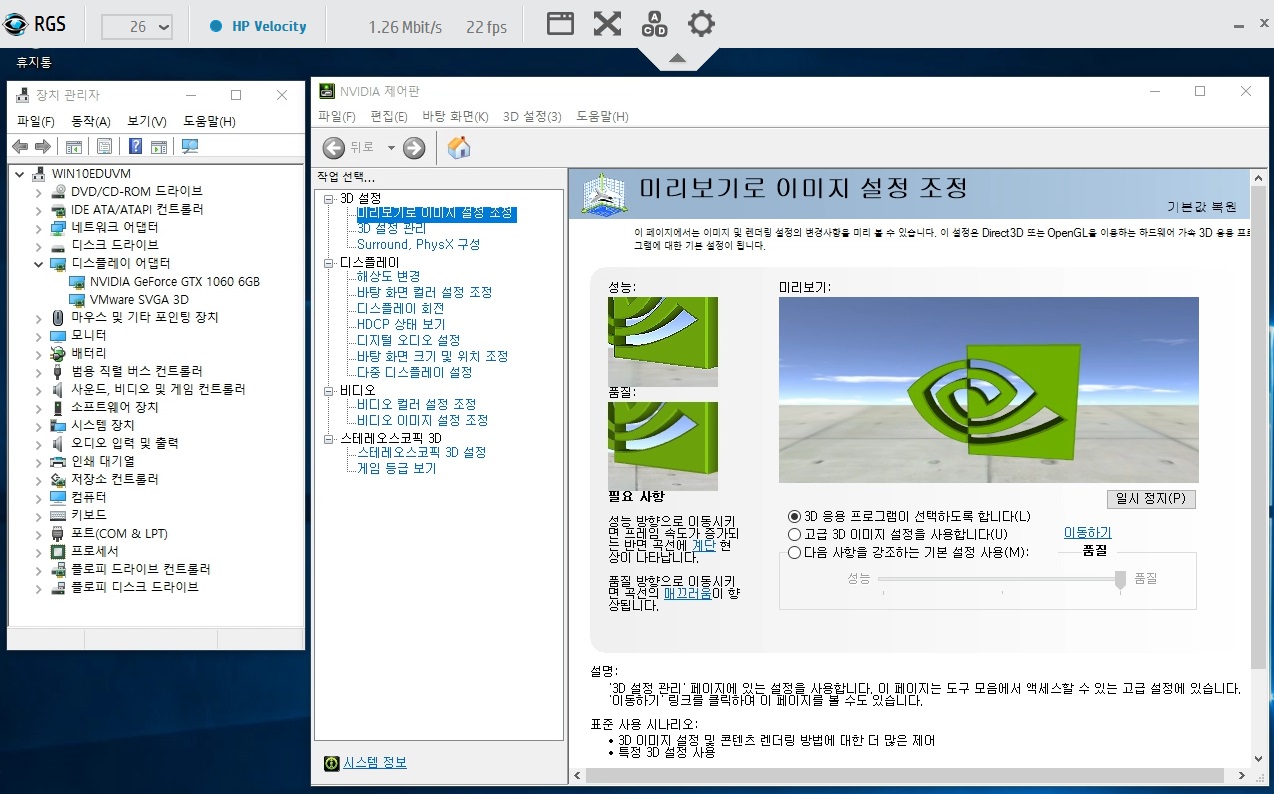Open the RGS window layout icon
1274x794 pixels.
(x=560, y=24)
